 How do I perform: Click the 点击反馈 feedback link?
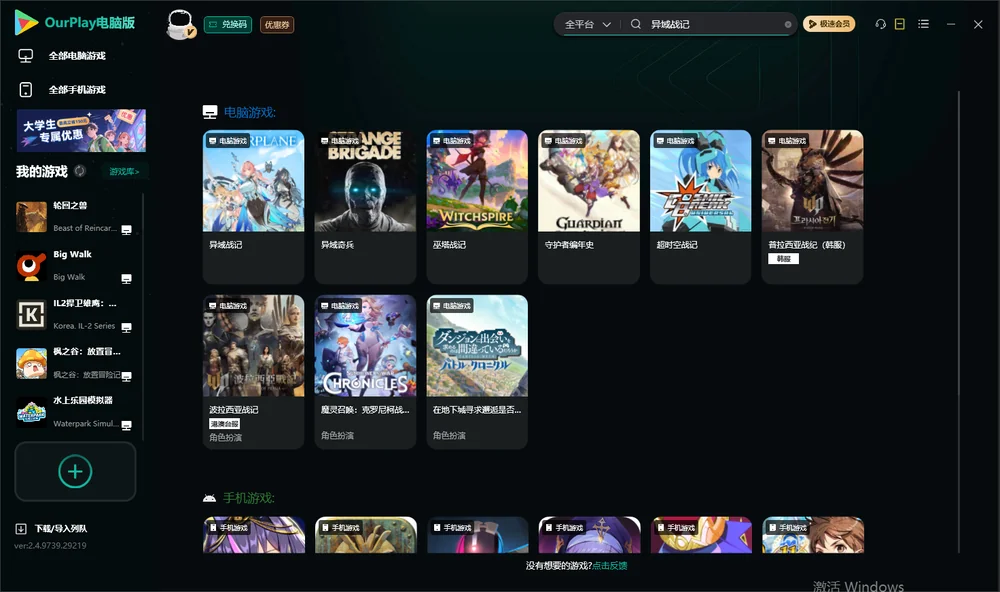(610, 565)
